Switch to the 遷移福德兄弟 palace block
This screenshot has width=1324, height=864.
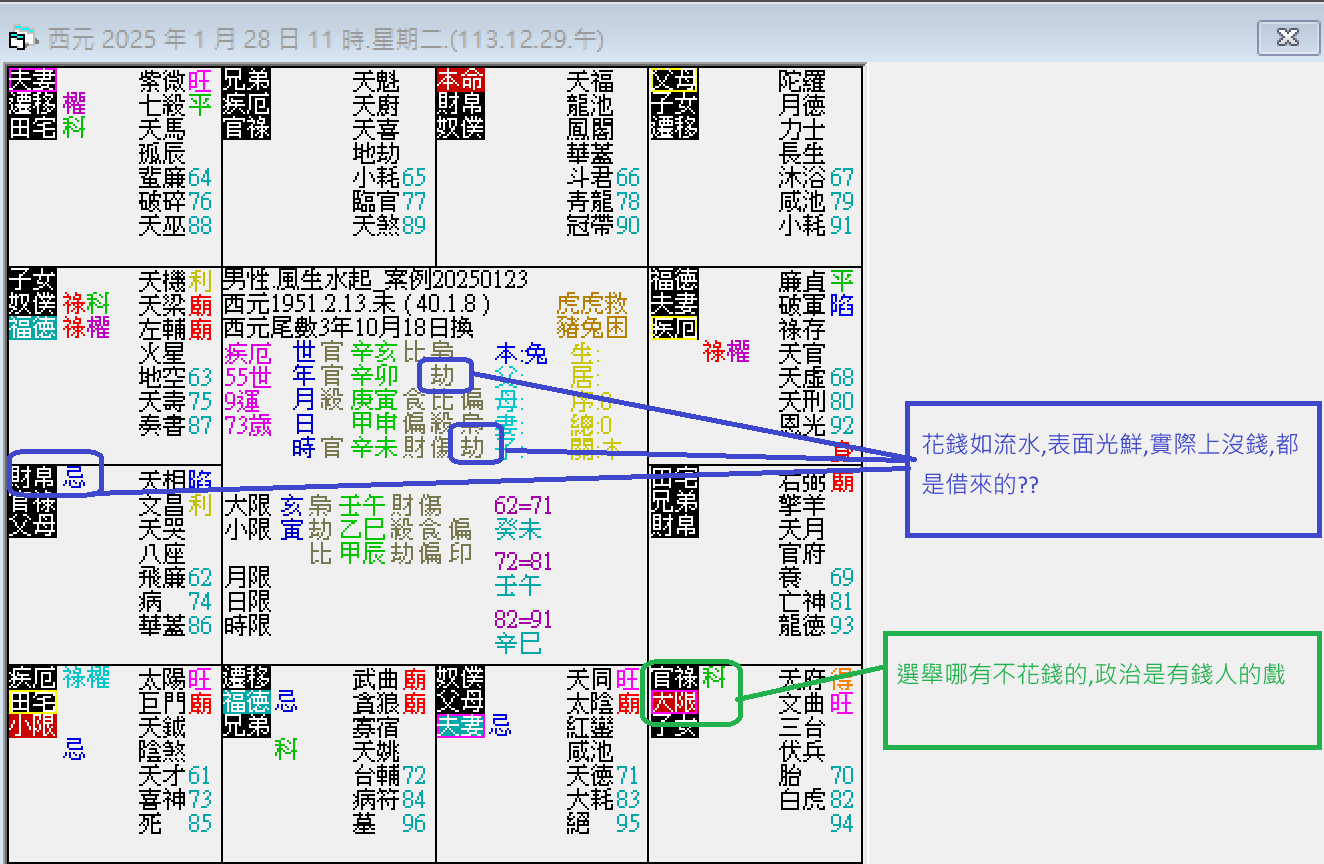point(247,700)
